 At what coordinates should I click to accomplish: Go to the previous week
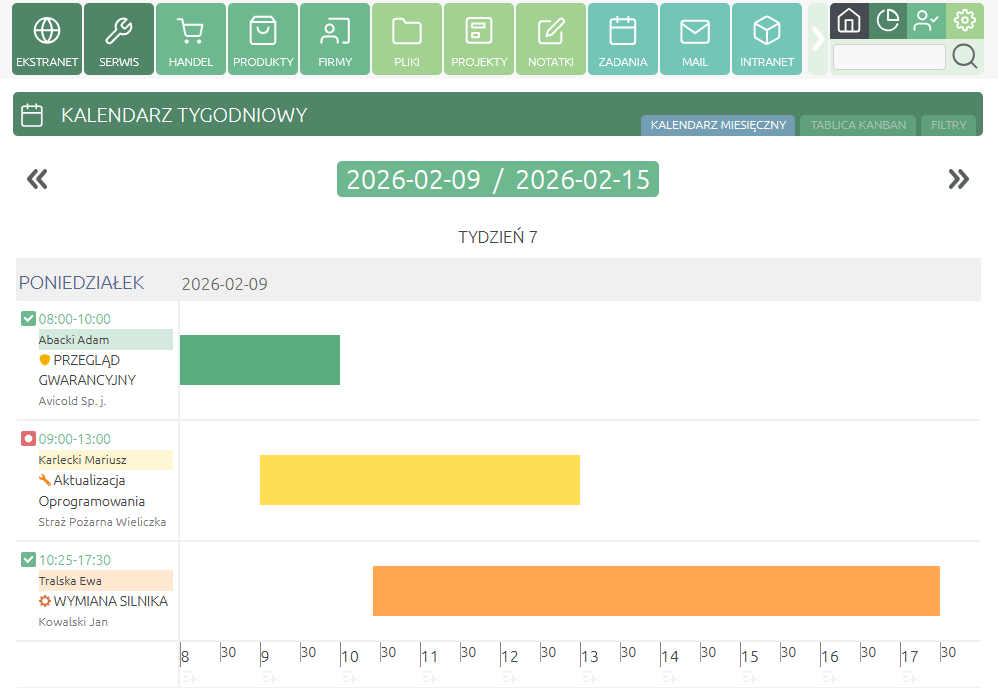(37, 179)
